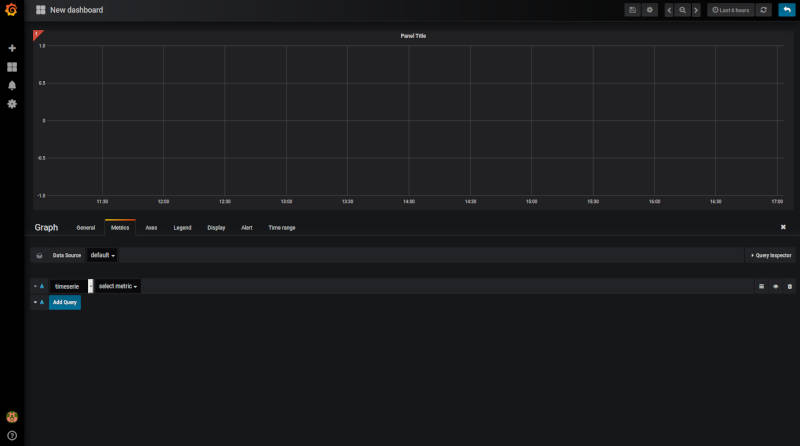Click the Data Source label
The width and height of the screenshot is (800, 446).
click(x=67, y=255)
